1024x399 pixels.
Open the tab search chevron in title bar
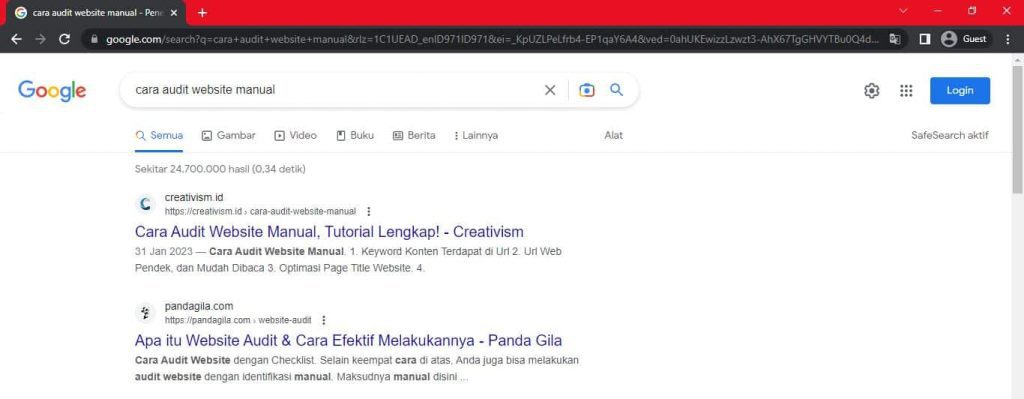coord(904,10)
